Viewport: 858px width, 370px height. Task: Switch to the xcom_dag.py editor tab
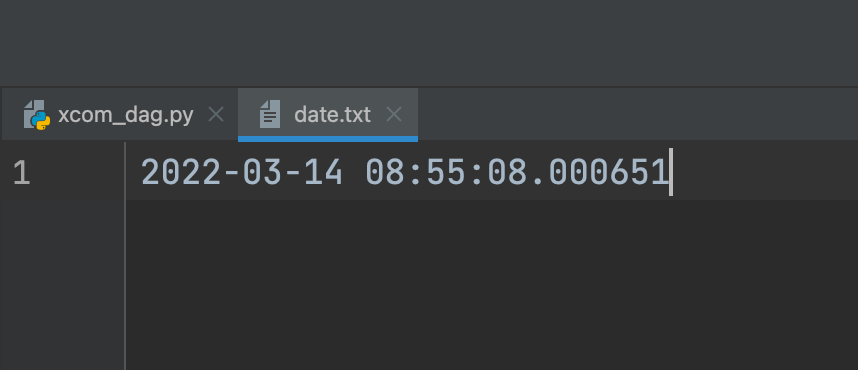tap(125, 114)
